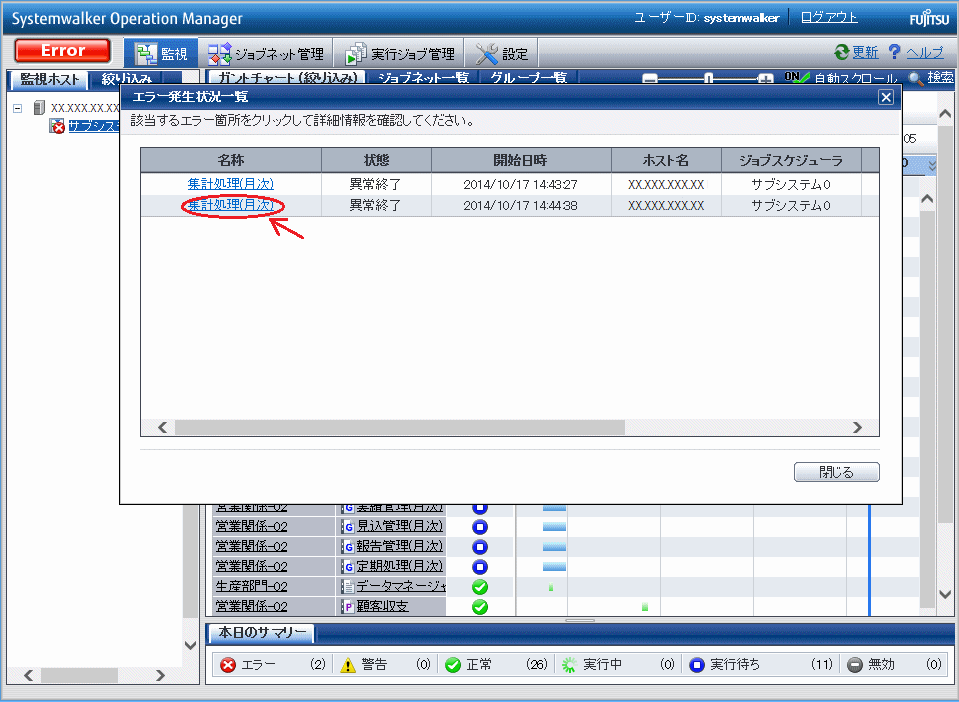959x702 pixels.
Task: Click 異常終了 status in the 14:43:27 row
Action: coord(375,184)
